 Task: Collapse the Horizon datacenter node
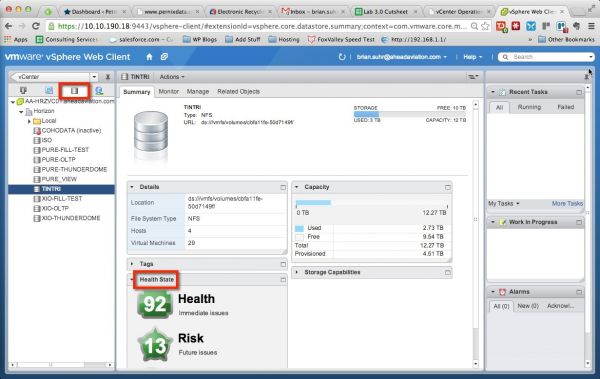click(21, 112)
